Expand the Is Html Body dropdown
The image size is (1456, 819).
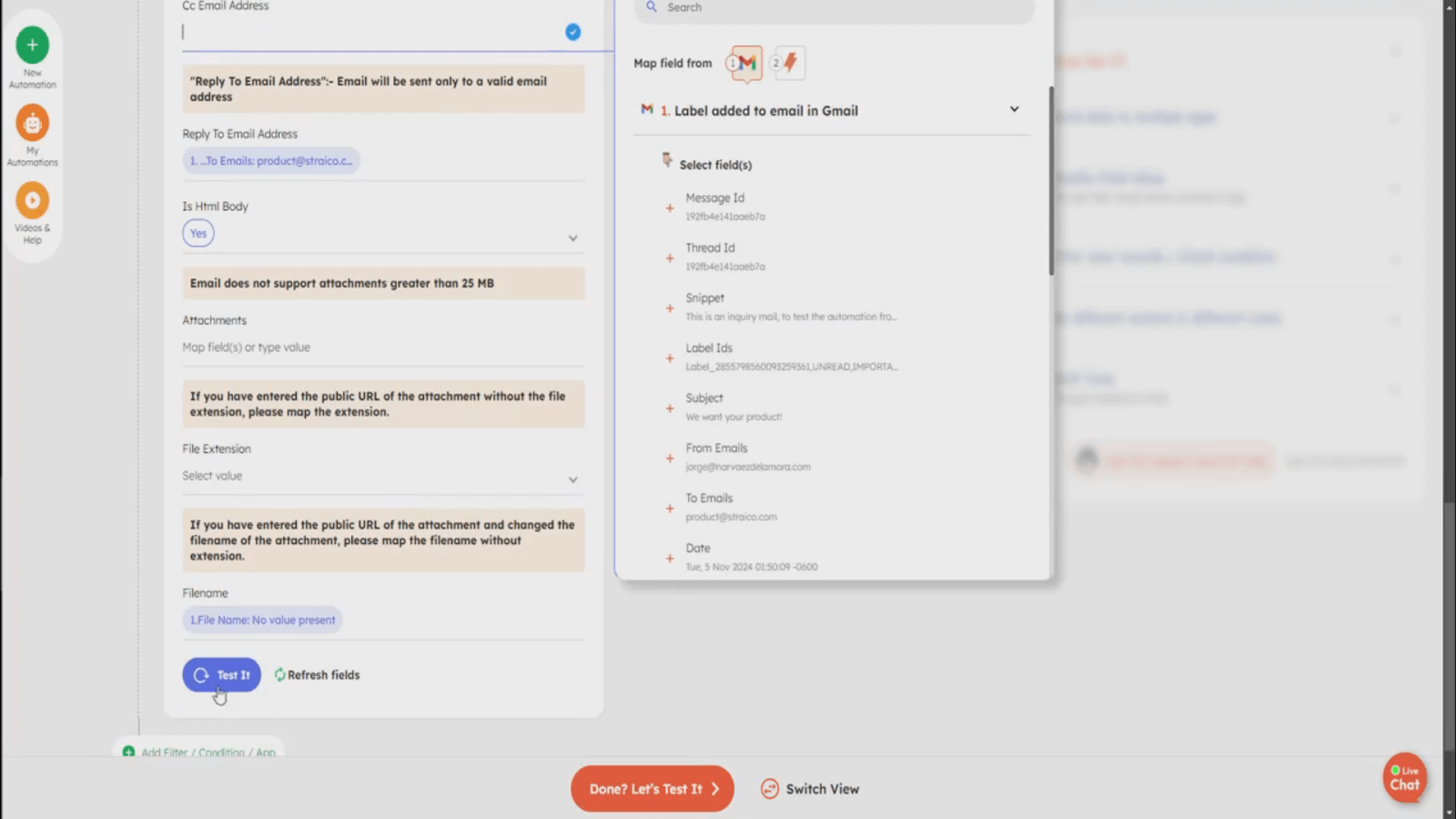572,238
